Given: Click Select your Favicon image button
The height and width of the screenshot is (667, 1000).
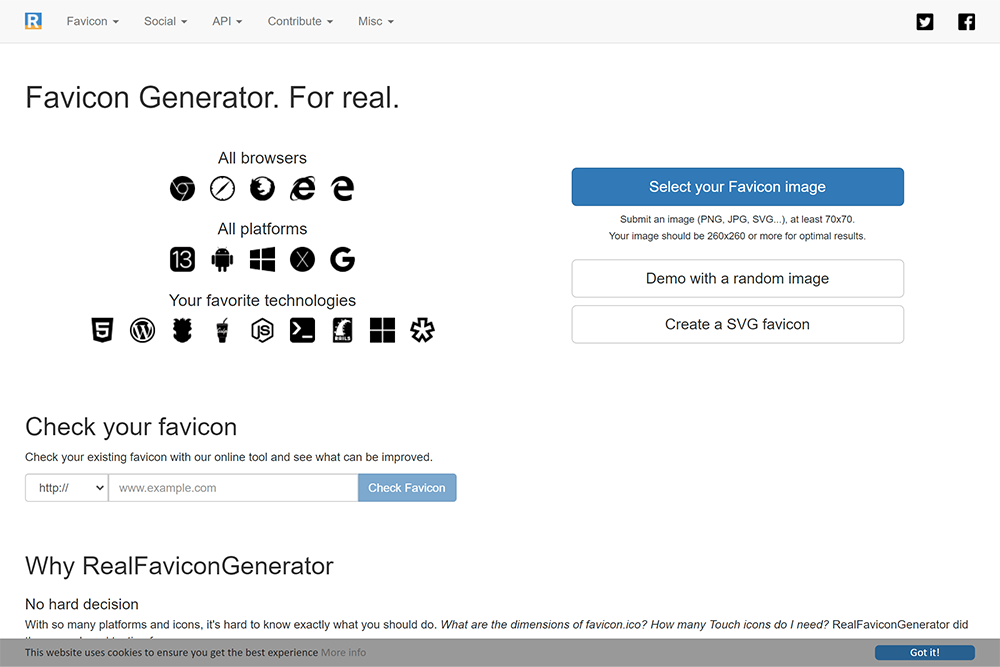Looking at the screenshot, I should click(x=737, y=187).
